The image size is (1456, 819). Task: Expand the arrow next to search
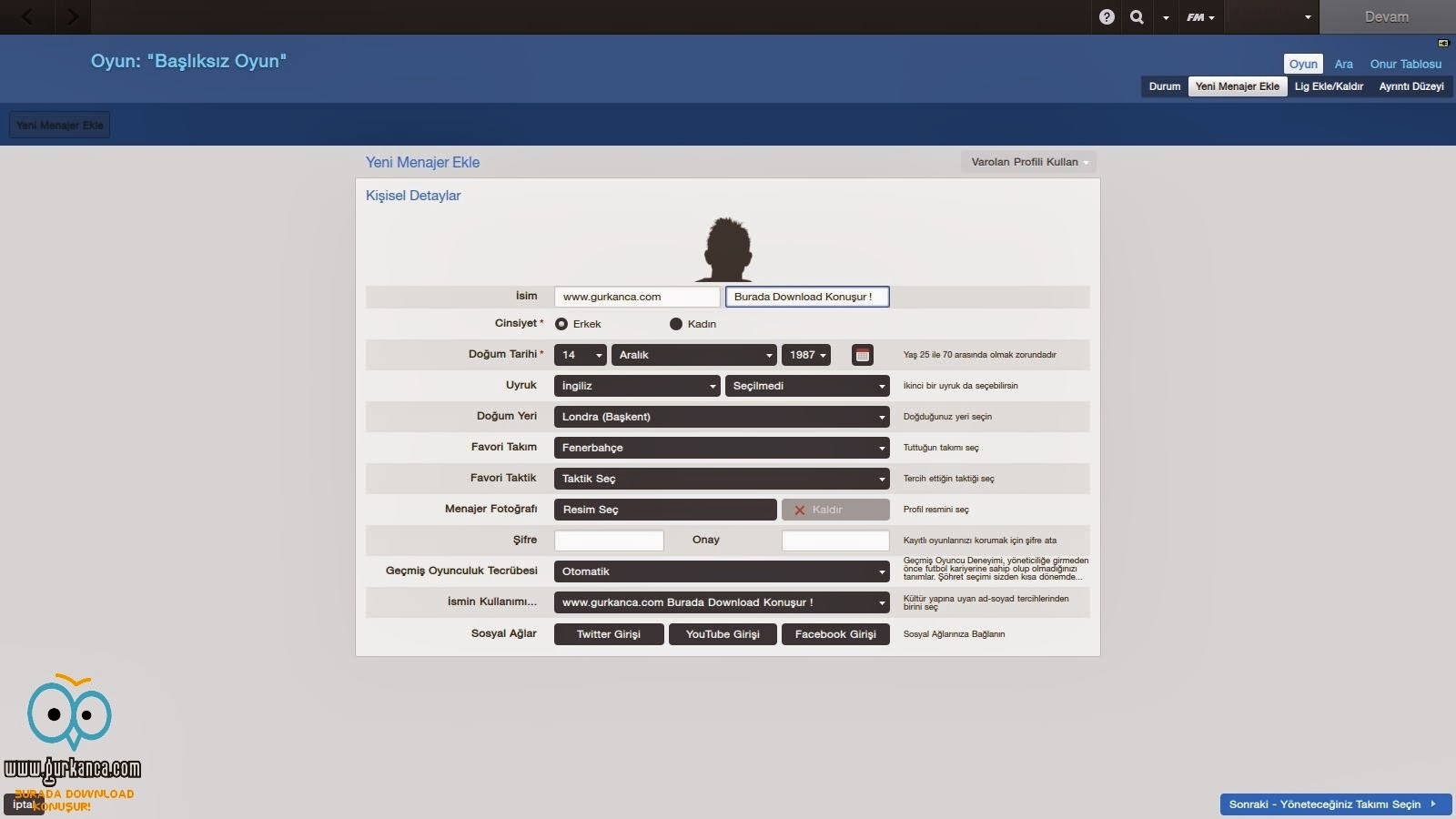click(x=1166, y=17)
